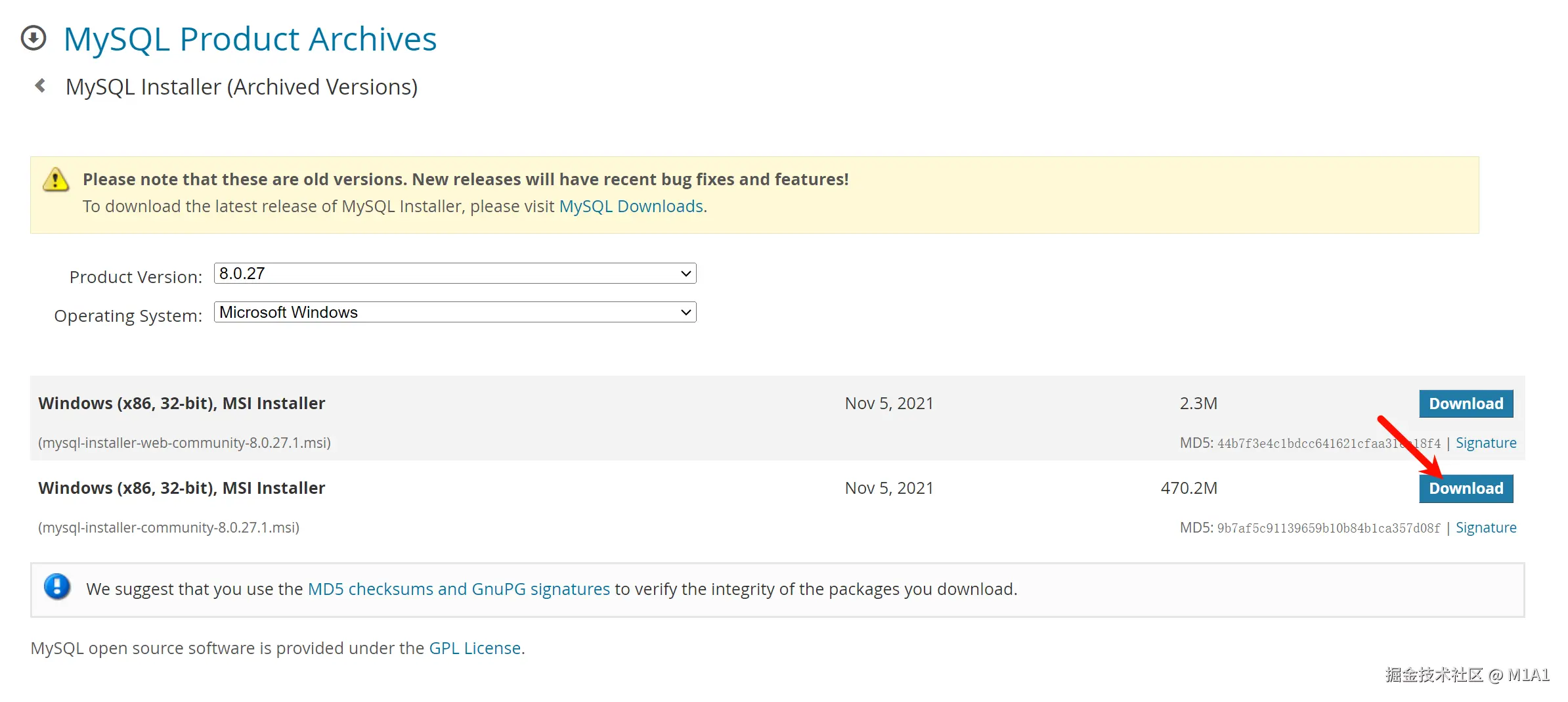Screen dimensions: 1568x702
Task: Click the mysql-installer-web-community-8.0.27.1.msi filename
Action: pos(185,443)
